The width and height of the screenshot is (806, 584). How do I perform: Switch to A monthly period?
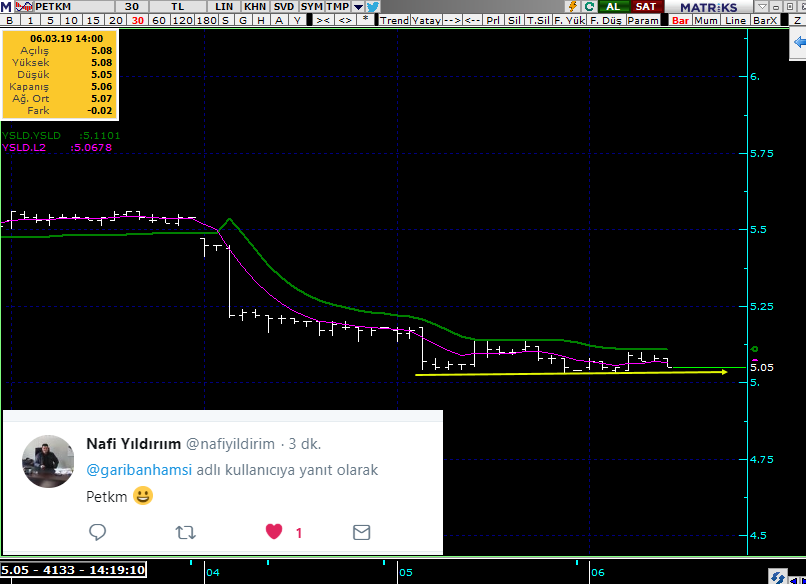[279, 21]
